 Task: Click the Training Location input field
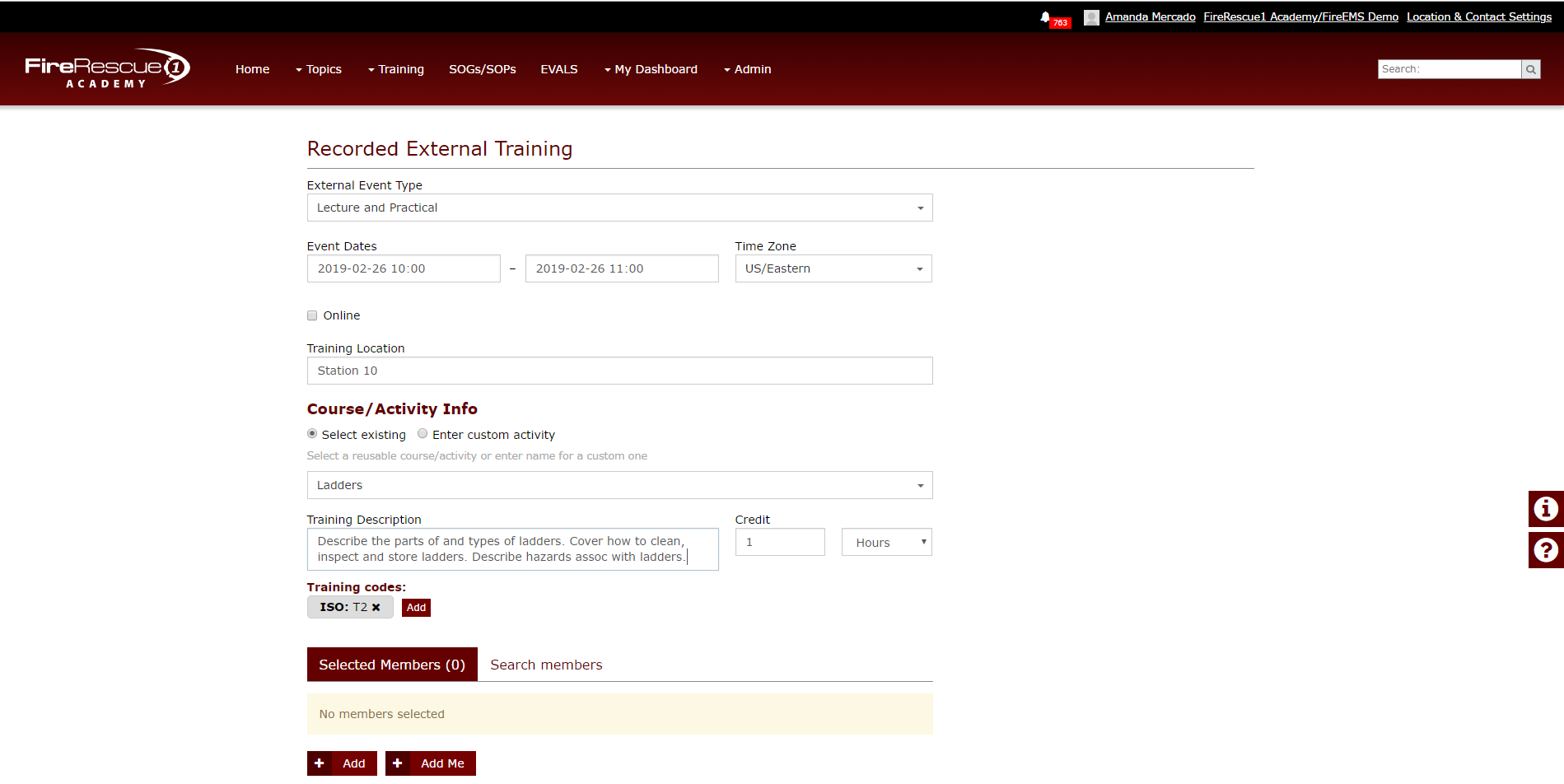619,371
